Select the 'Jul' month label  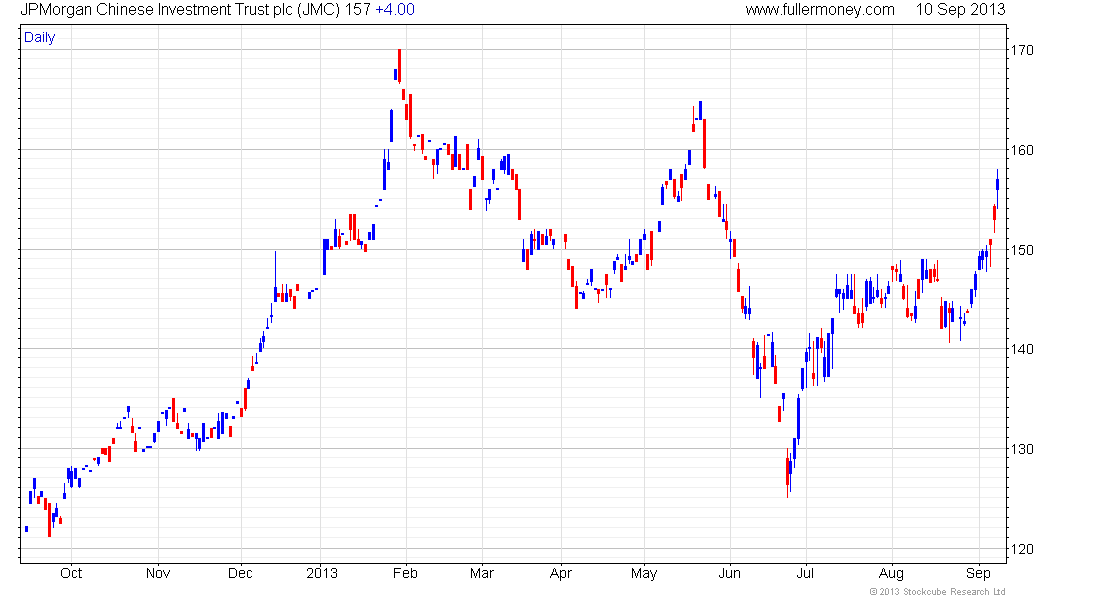point(805,573)
